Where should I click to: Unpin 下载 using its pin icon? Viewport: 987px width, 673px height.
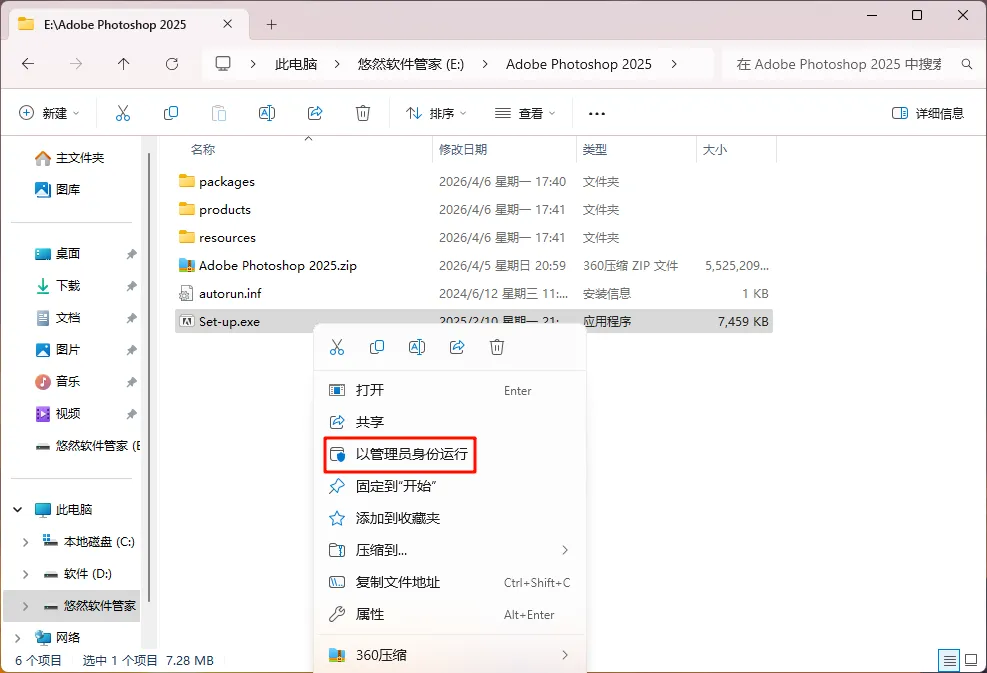131,286
